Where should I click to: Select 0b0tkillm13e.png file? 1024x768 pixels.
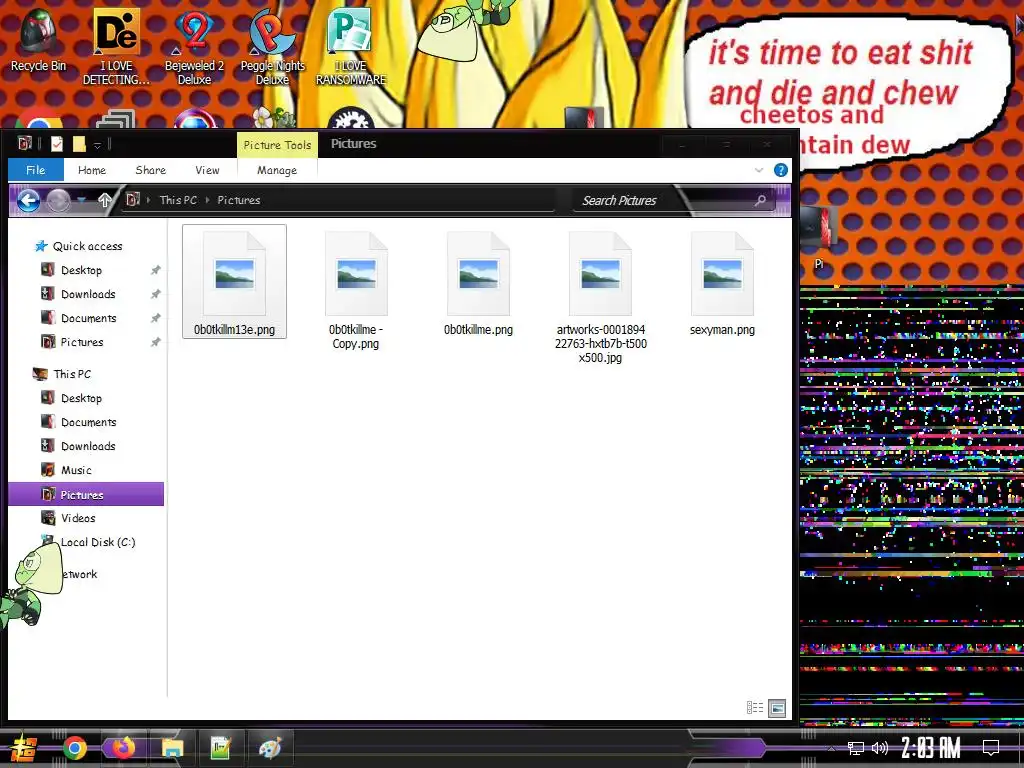pos(234,281)
